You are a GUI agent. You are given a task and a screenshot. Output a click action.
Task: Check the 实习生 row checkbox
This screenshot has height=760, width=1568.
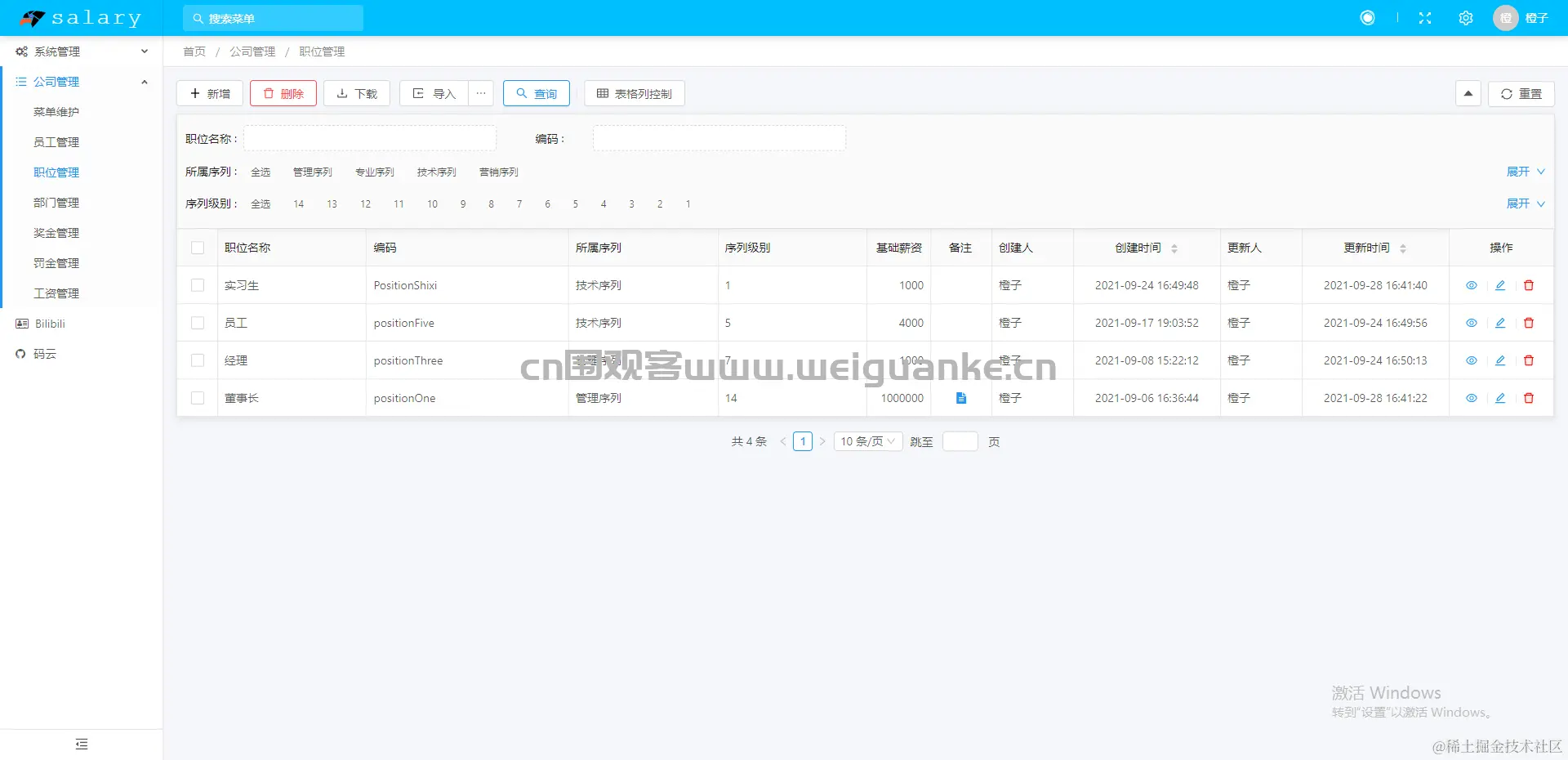198,285
